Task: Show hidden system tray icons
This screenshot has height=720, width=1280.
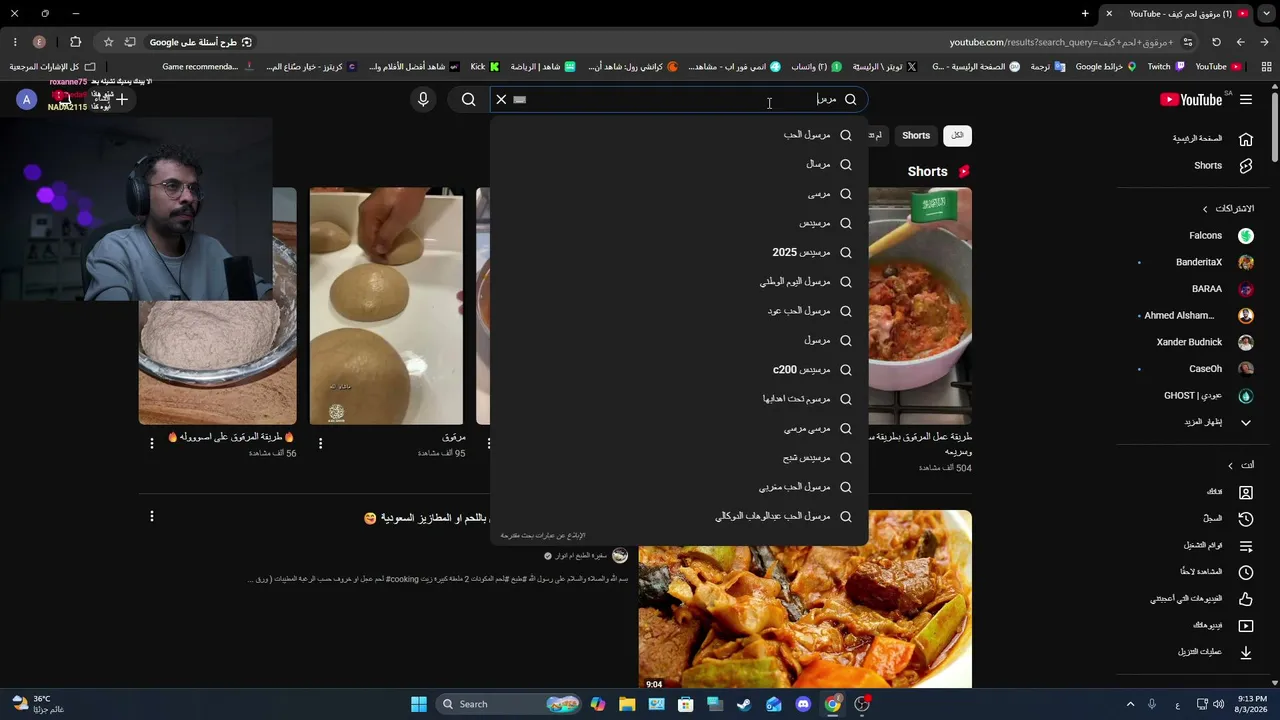Action: [1130, 704]
